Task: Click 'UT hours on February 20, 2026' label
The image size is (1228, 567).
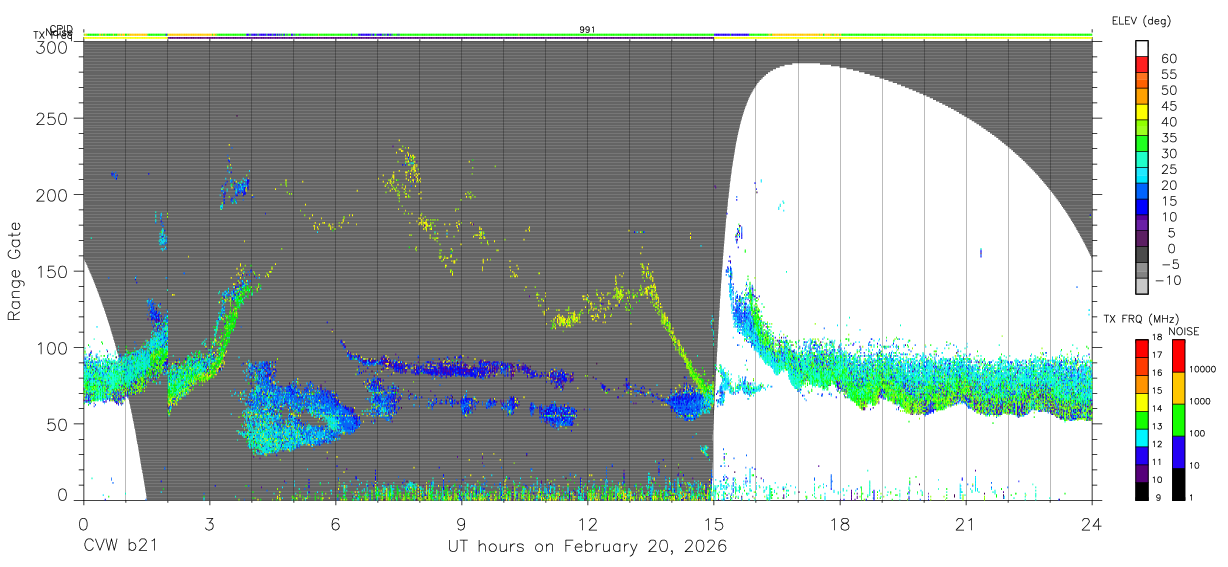Action: [x=587, y=547]
